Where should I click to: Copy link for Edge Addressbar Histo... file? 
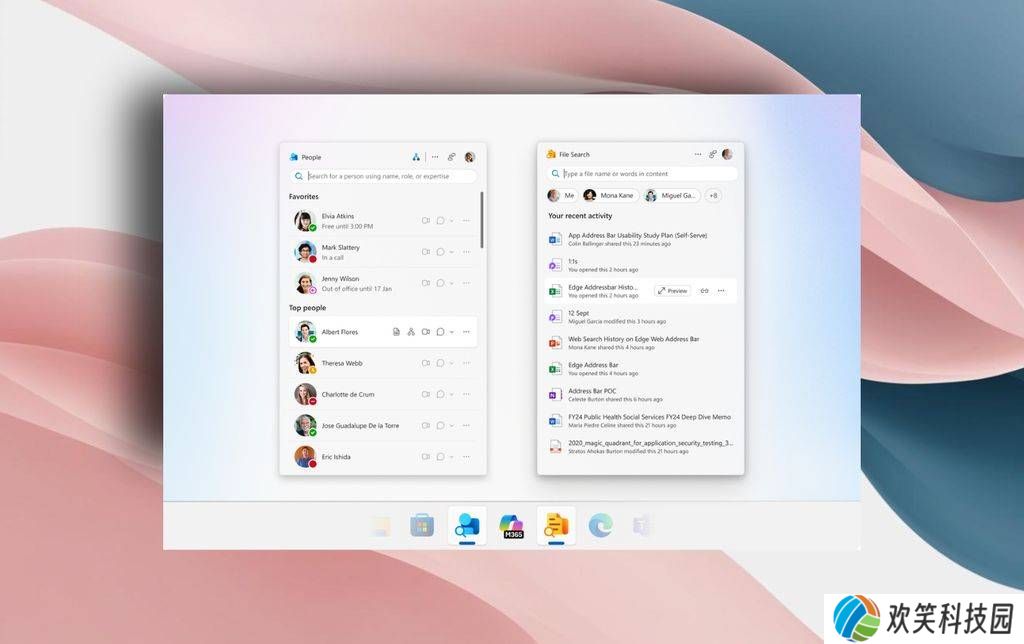pyautogui.click(x=705, y=291)
